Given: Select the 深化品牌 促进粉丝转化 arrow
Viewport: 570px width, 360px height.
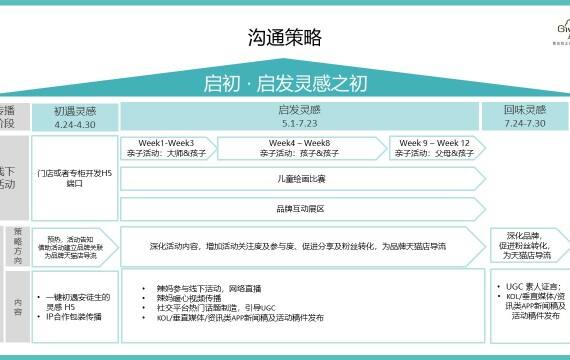Looking at the screenshot, I should tap(530, 245).
